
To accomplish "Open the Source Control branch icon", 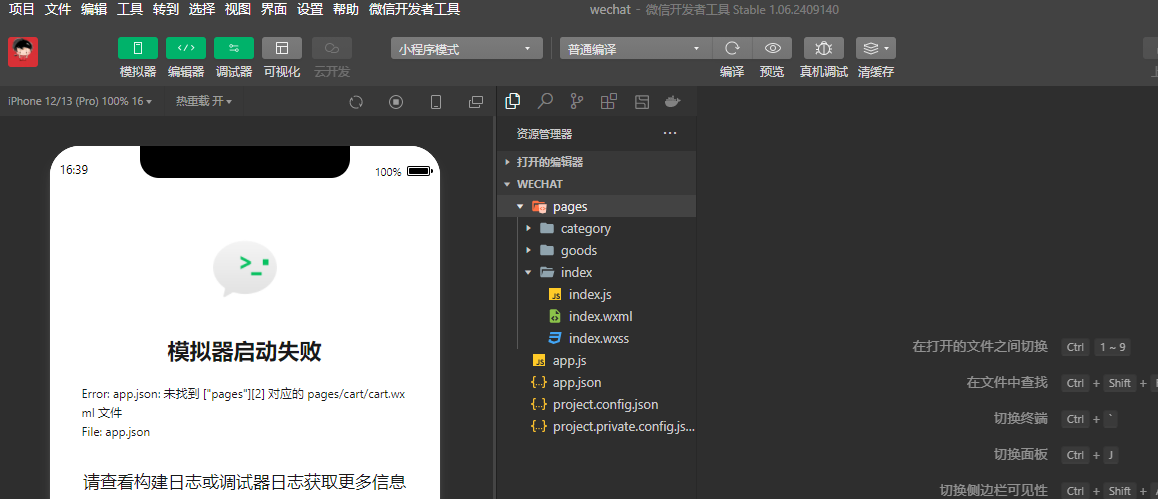I will 577,101.
